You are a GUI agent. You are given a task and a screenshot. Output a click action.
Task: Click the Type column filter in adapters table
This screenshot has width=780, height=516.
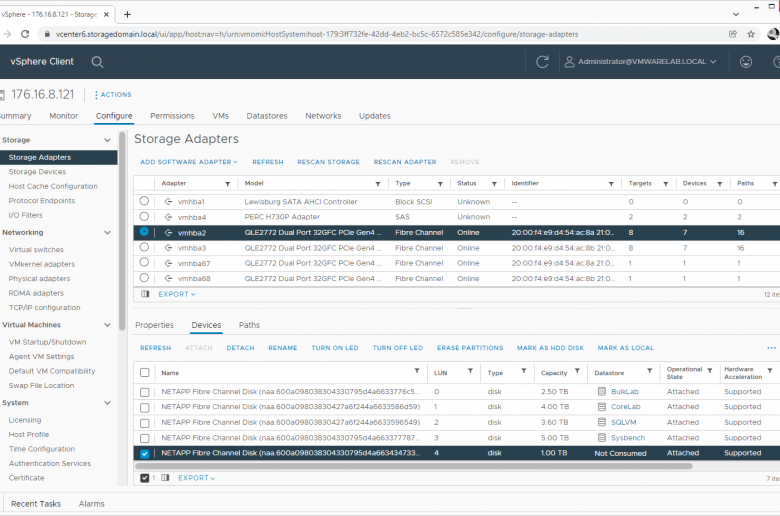[440, 184]
